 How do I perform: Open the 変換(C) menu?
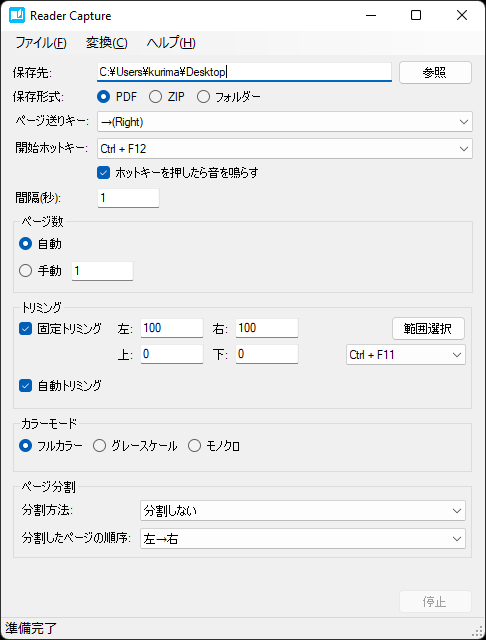tap(107, 43)
